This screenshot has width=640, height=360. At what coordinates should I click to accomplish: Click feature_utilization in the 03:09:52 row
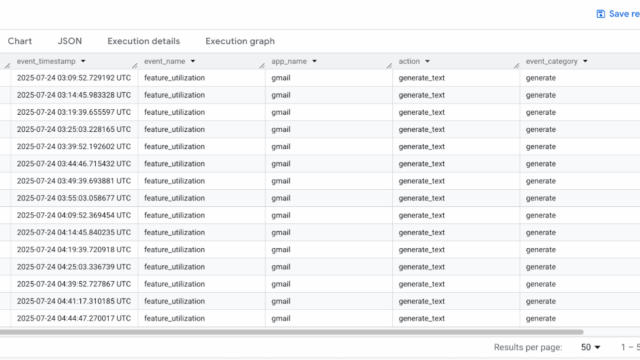(x=174, y=78)
